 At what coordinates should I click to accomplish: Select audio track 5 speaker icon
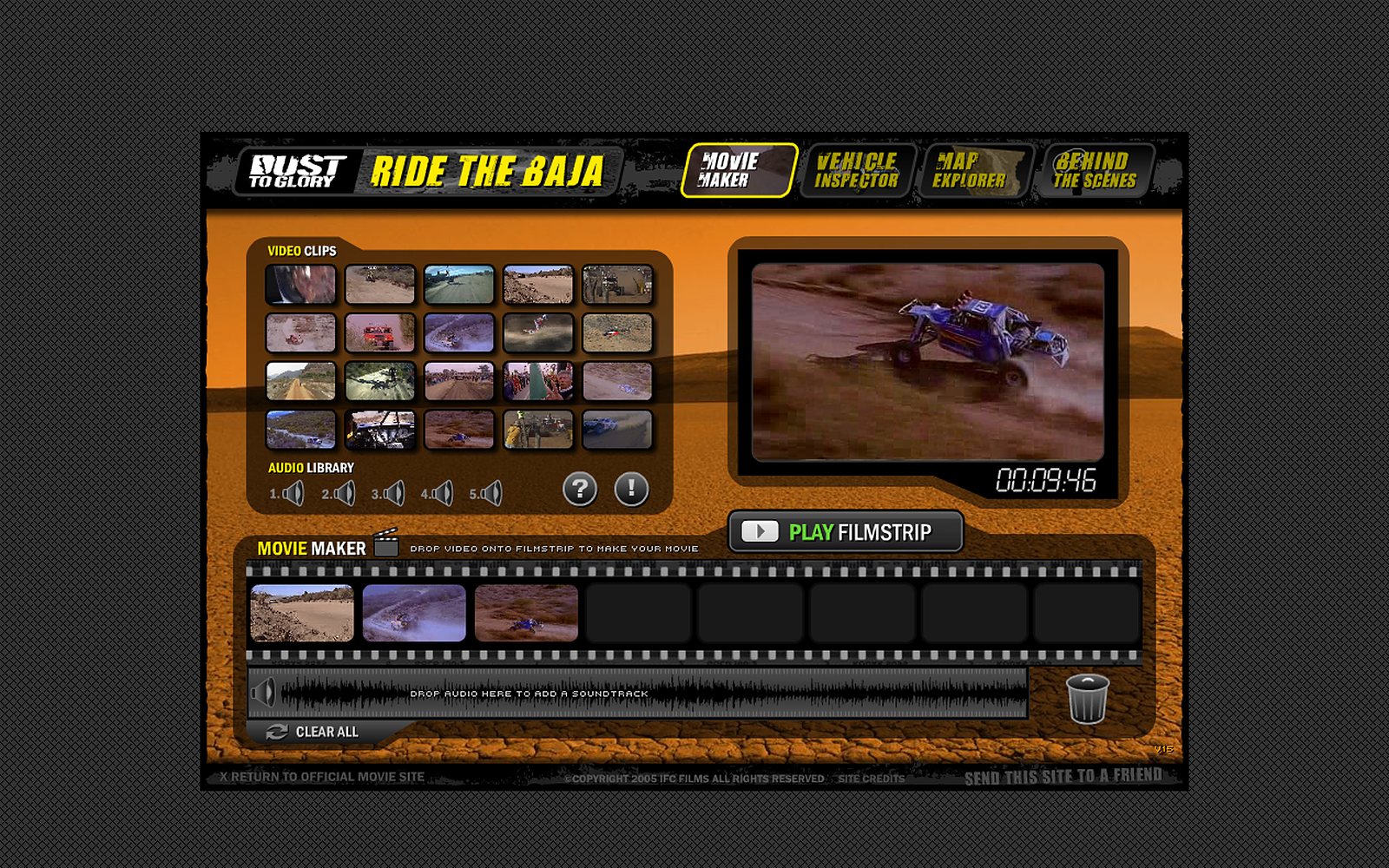tap(492, 493)
